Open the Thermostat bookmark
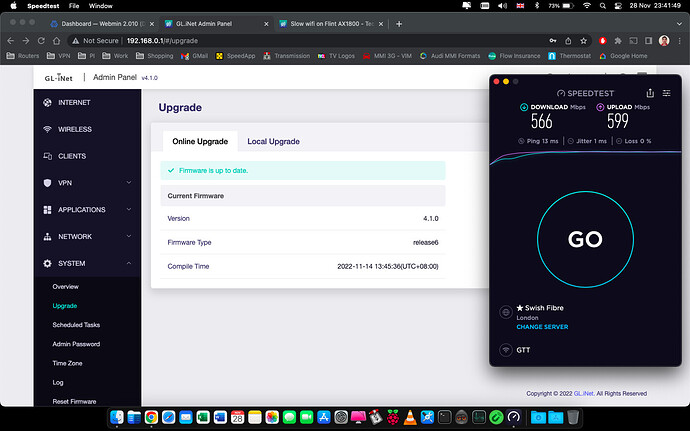This screenshot has height=431, width=690. point(569,56)
